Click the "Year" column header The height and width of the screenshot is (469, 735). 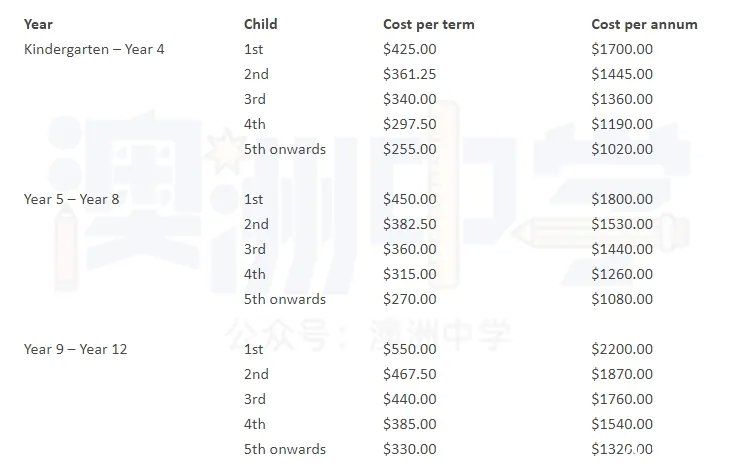[38, 24]
